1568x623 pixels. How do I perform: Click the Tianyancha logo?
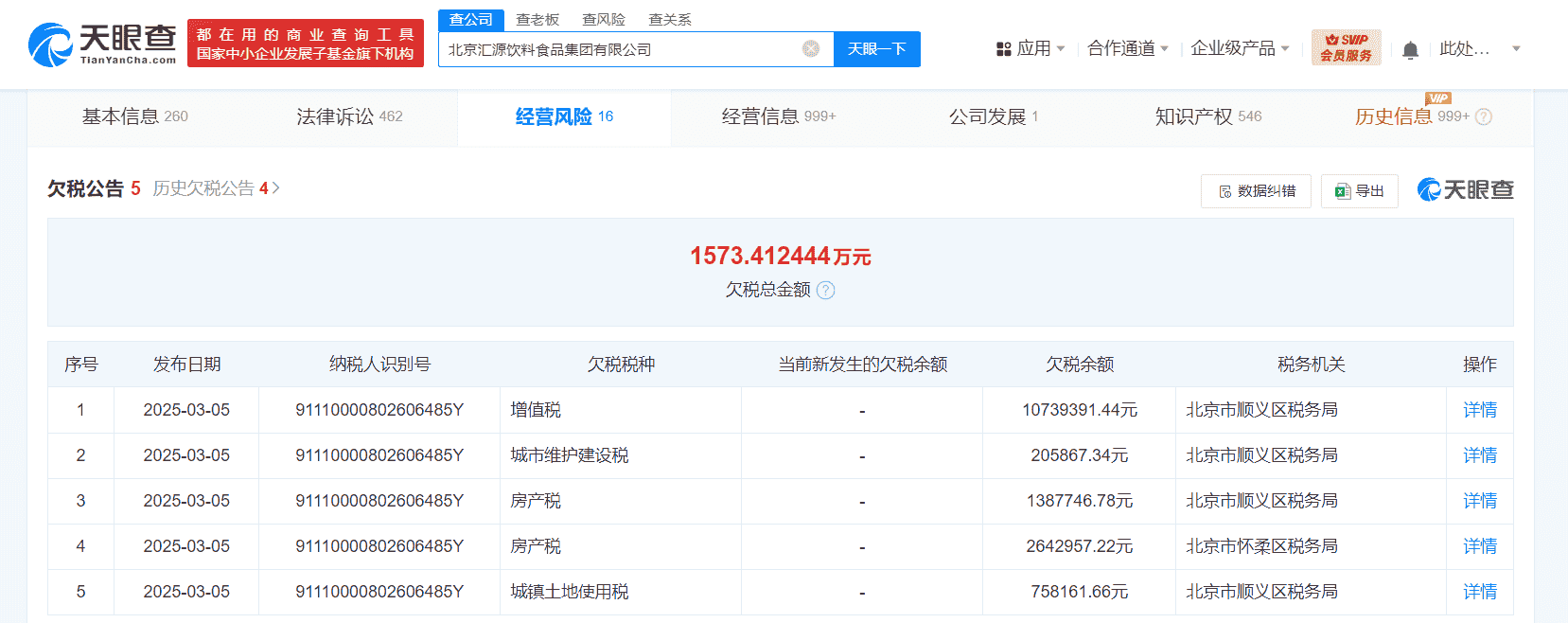pos(102,44)
